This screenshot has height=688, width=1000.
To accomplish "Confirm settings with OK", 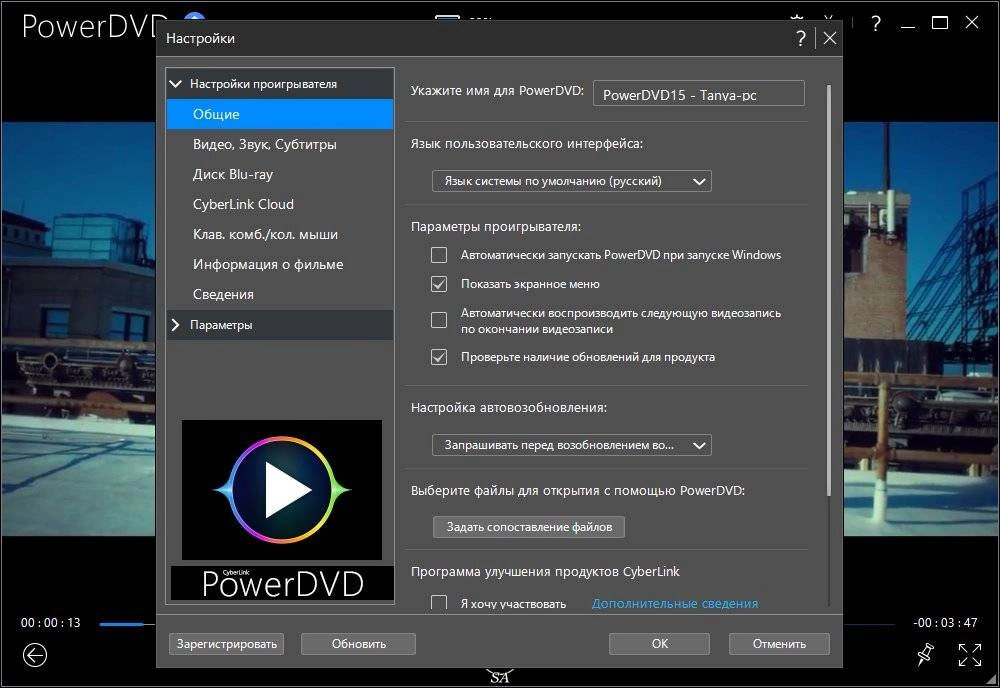I will 659,644.
